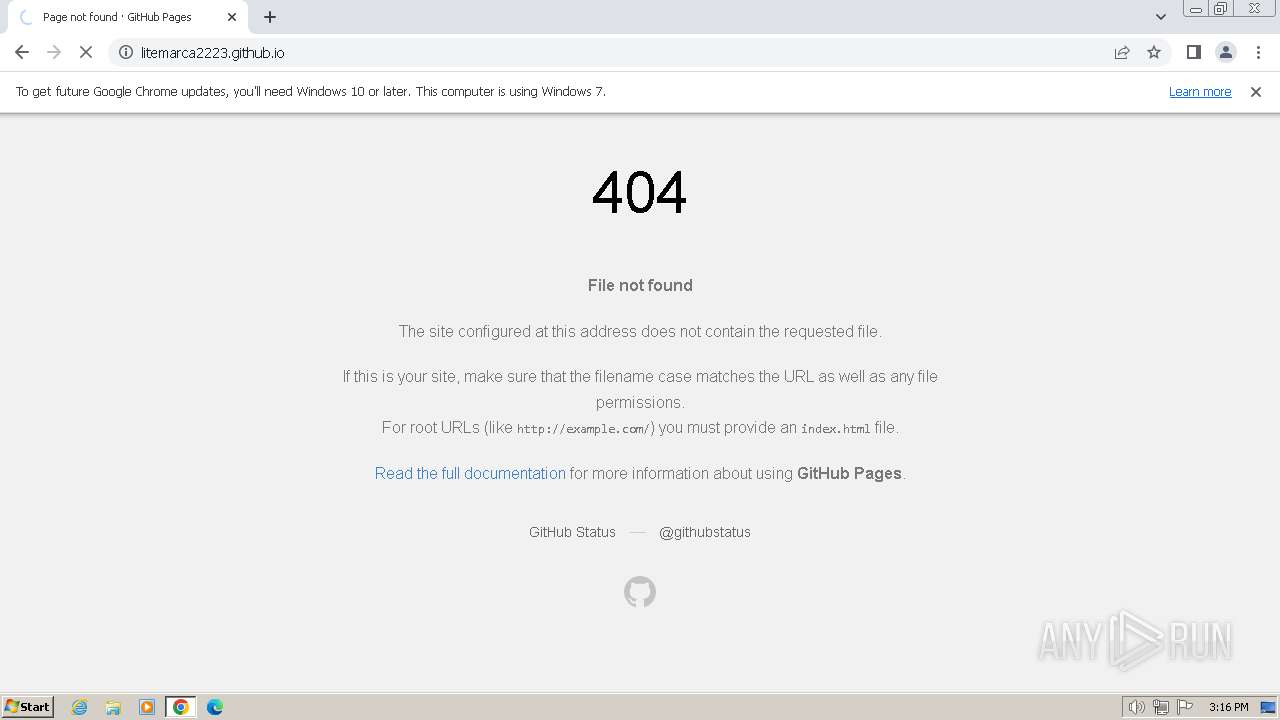Image resolution: width=1280 pixels, height=720 pixels.
Task: Open Action Center flag icon
Action: (x=1185, y=707)
